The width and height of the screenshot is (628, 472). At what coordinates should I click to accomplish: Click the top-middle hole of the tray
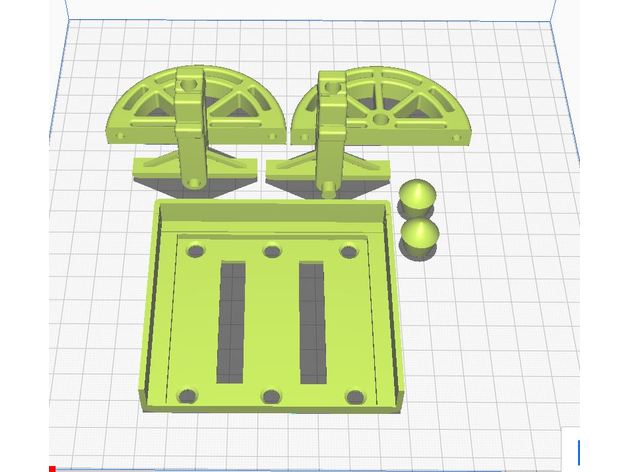coord(271,251)
